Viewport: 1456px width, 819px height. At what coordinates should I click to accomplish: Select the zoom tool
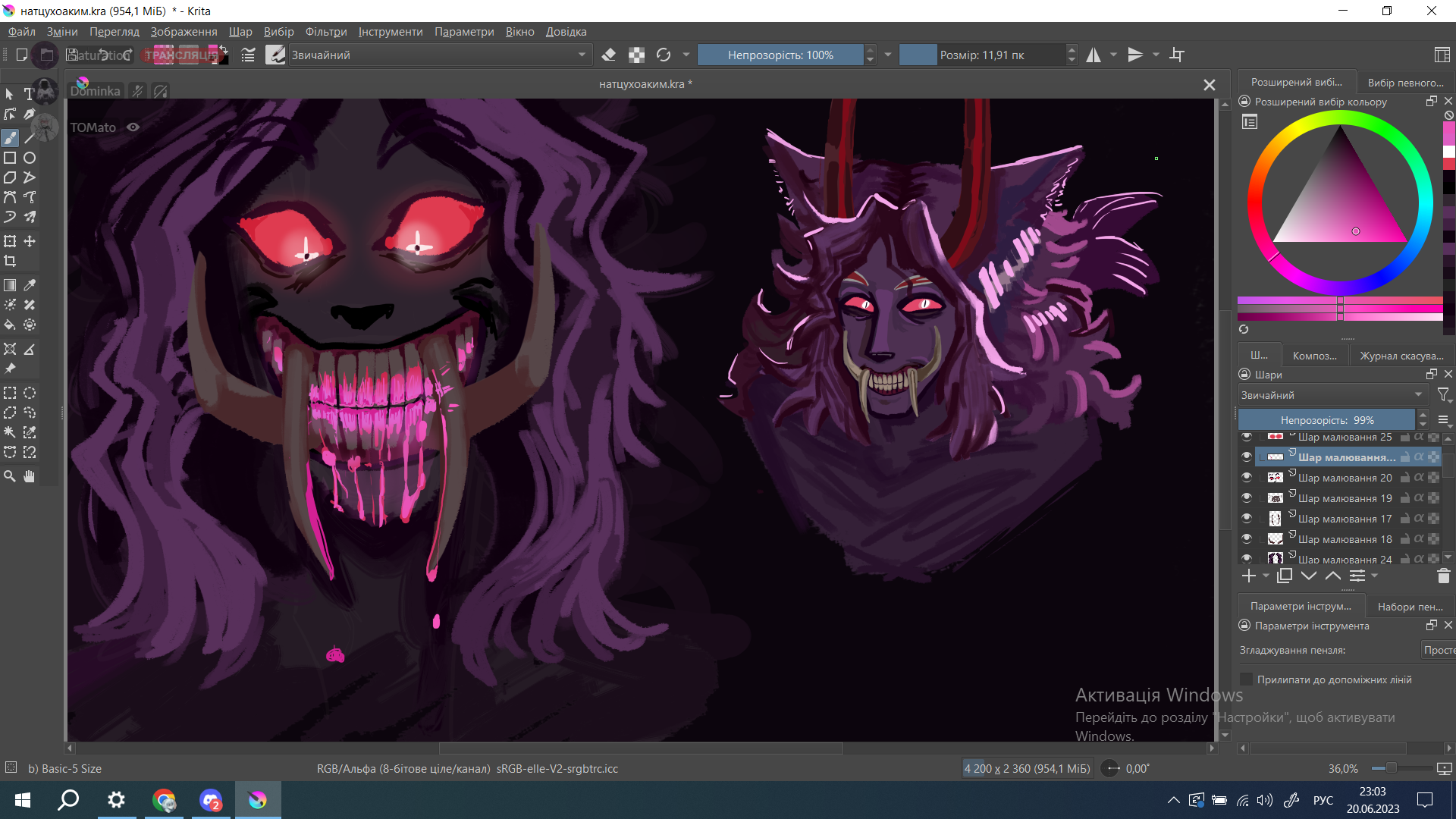click(x=10, y=476)
